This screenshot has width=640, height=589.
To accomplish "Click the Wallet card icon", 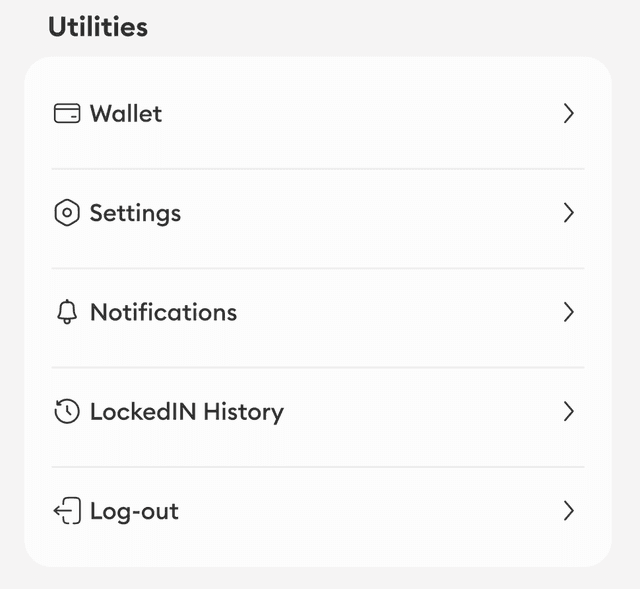I will click(66, 114).
